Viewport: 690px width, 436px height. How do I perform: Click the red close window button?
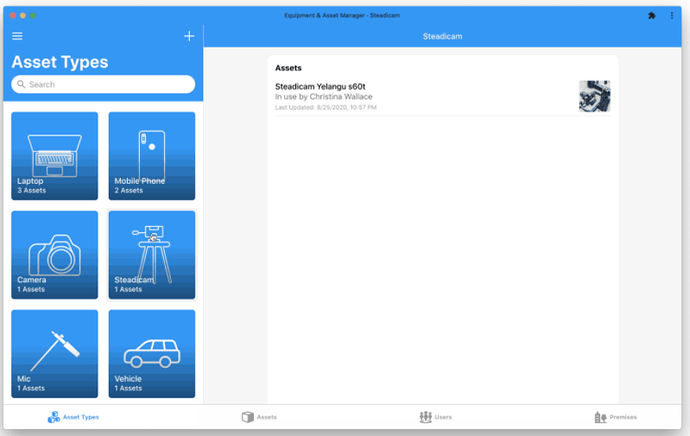pyautogui.click(x=13, y=15)
